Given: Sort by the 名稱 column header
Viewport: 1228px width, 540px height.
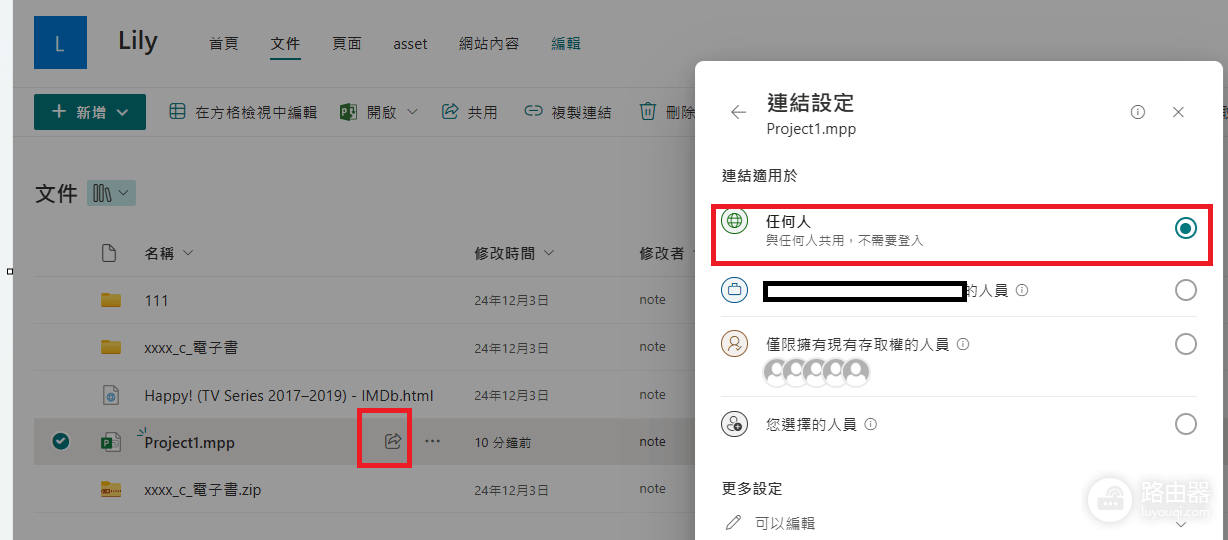Looking at the screenshot, I should pyautogui.click(x=169, y=253).
